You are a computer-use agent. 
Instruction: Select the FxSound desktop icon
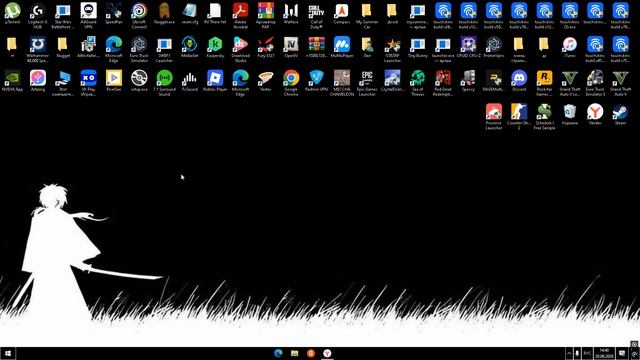tap(190, 81)
